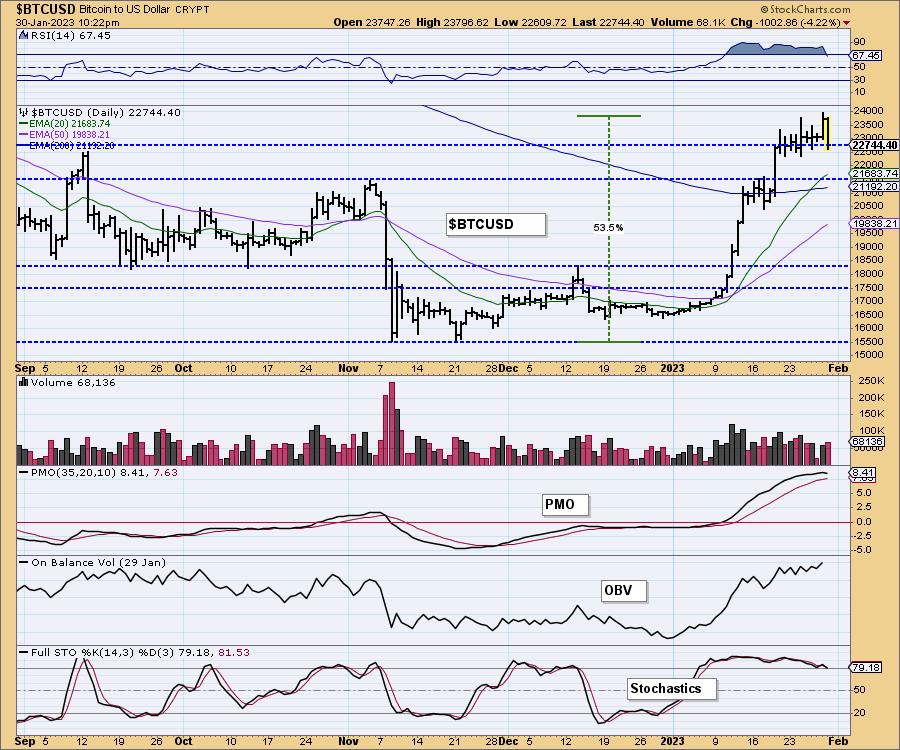
Task: Click the yellow-highlighted latest price bar
Action: pos(827,133)
